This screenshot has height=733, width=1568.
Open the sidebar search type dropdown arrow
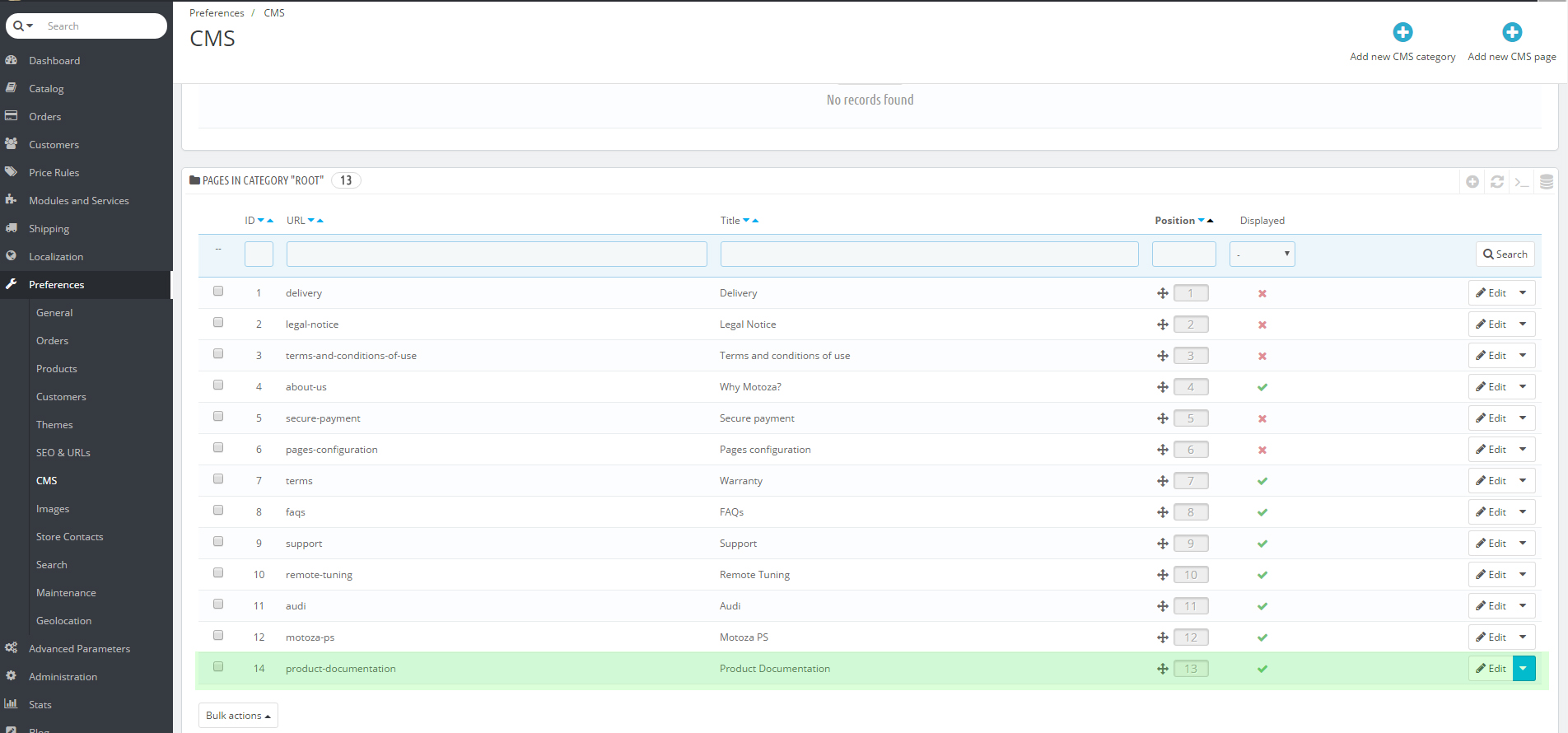30,26
